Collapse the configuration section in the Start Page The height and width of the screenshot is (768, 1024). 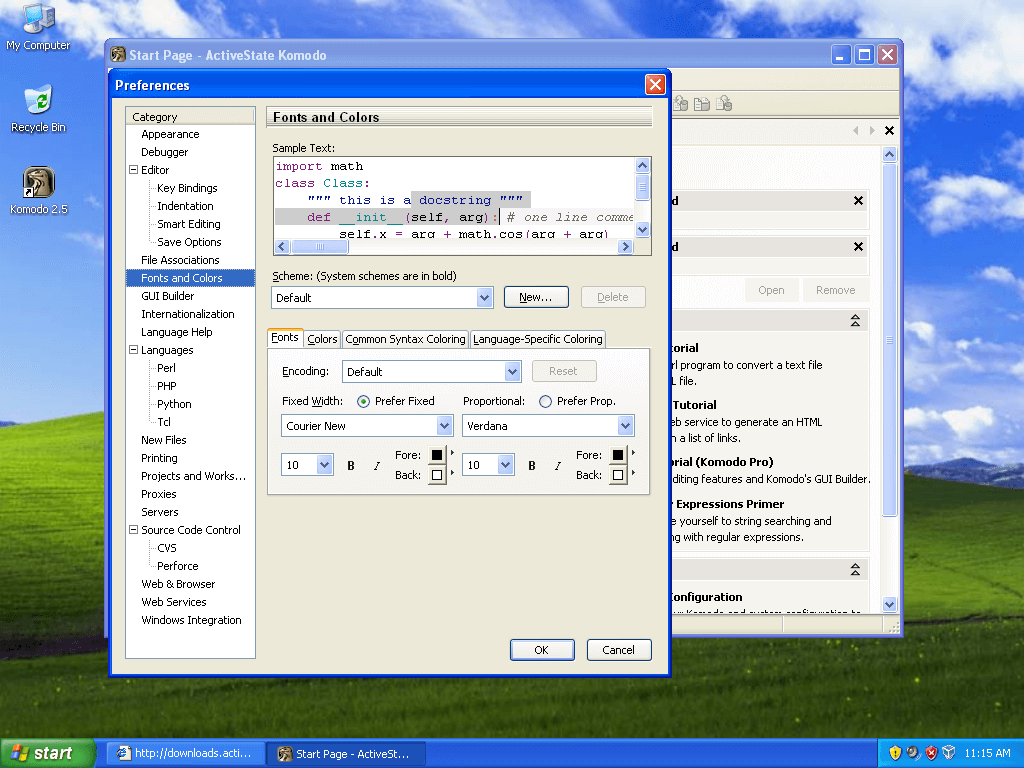click(855, 570)
